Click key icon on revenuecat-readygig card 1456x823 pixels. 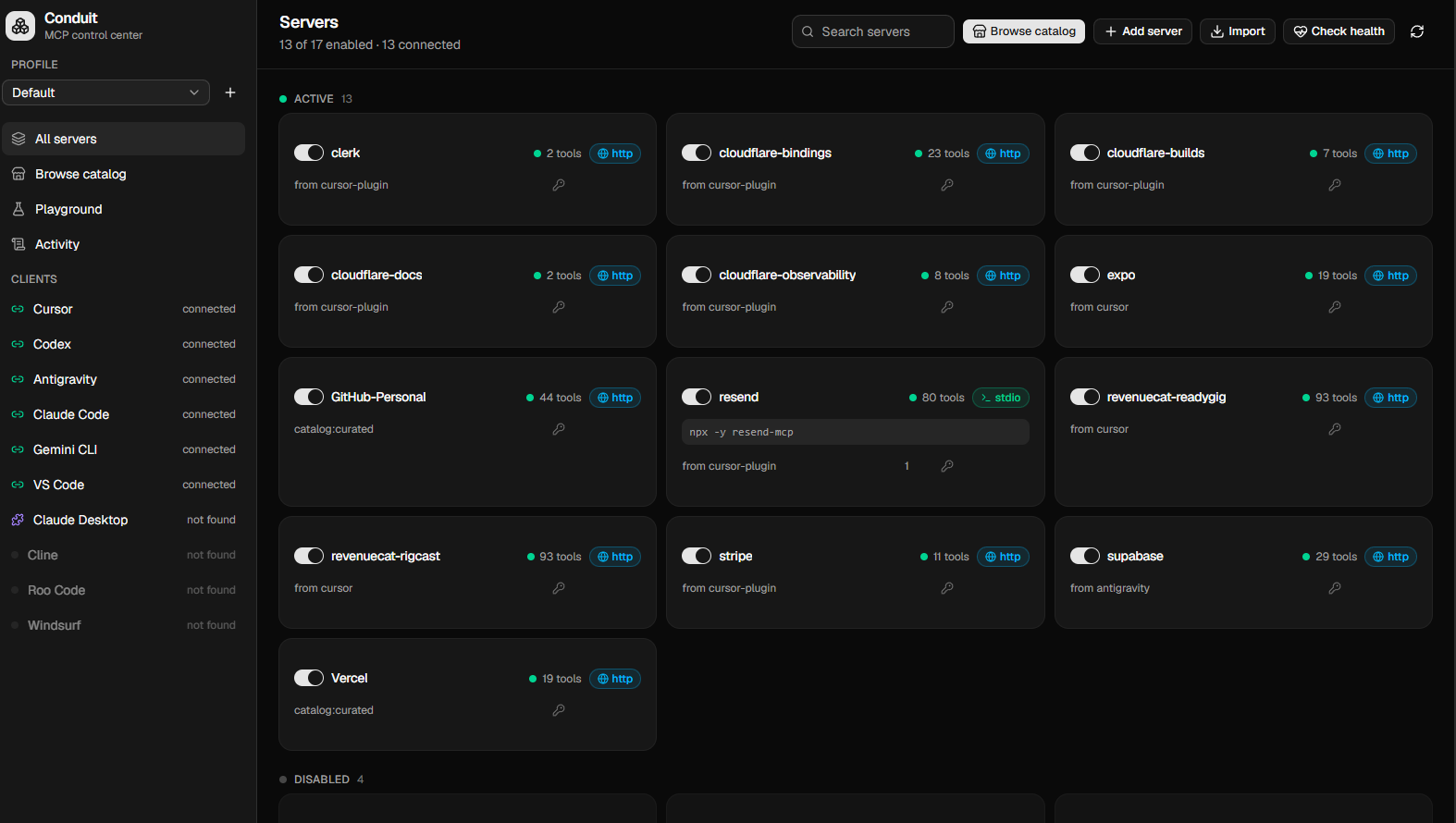pyautogui.click(x=1335, y=429)
